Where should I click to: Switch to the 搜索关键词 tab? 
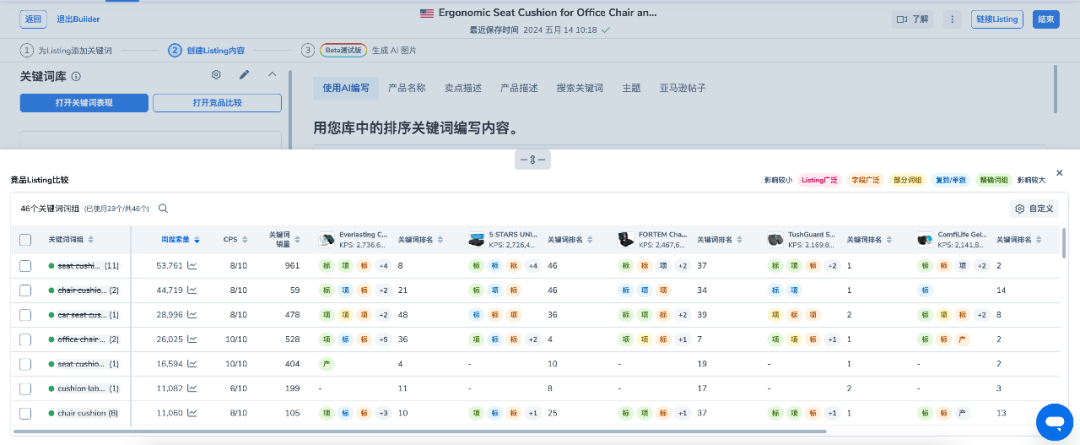pos(579,88)
